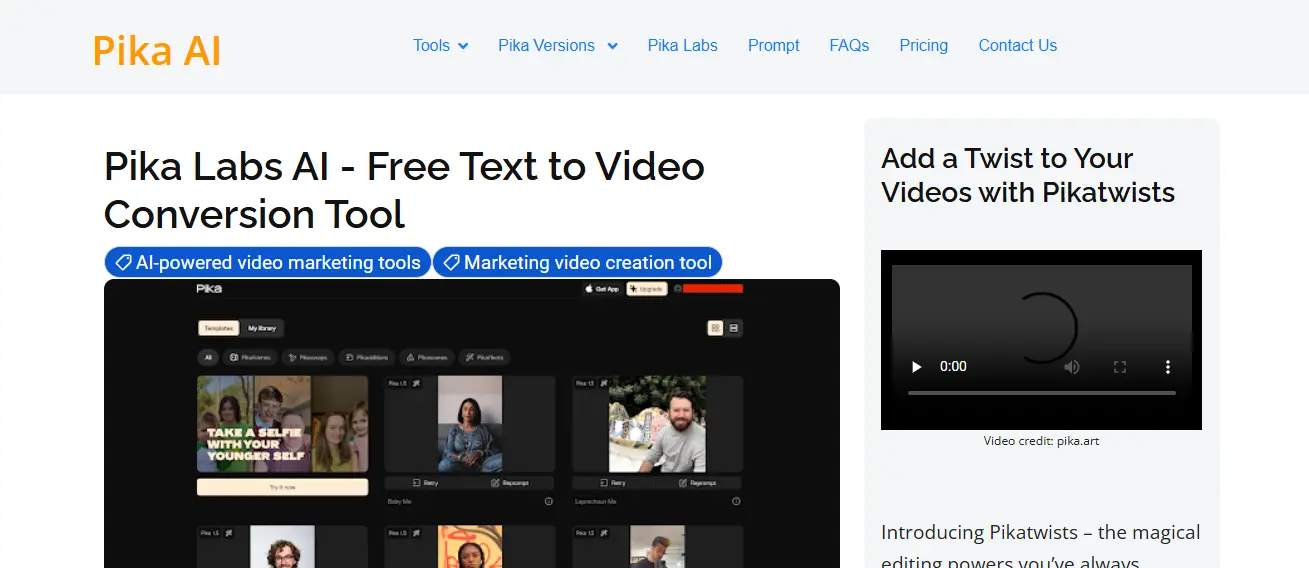Enter fullscreen on the Pikatwists video

(x=1120, y=367)
